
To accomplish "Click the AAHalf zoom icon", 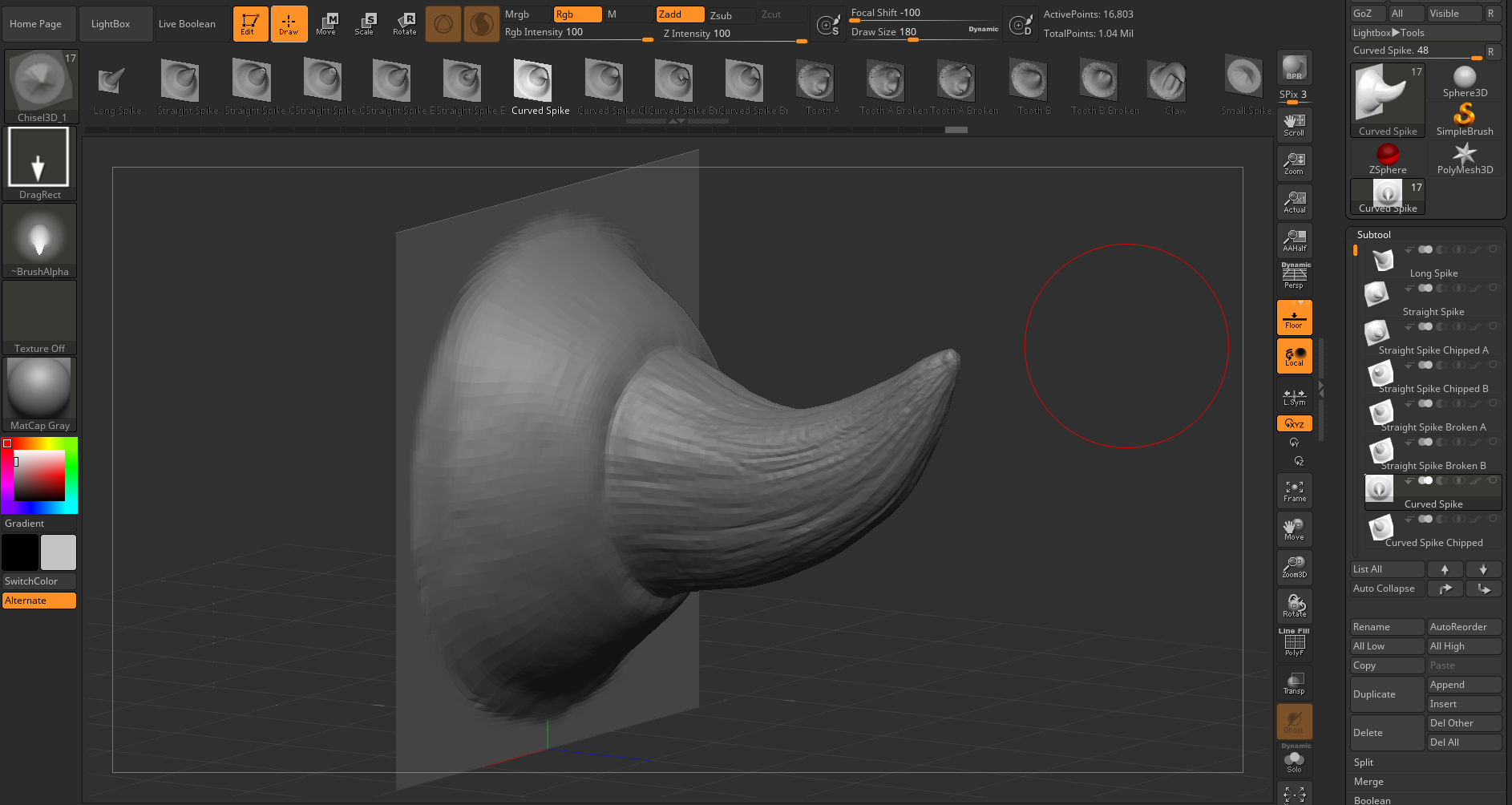I will [1294, 241].
